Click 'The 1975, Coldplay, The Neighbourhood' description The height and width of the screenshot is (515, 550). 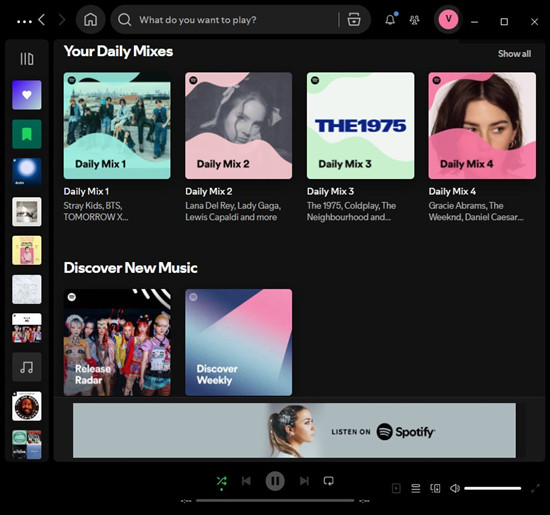[351, 211]
